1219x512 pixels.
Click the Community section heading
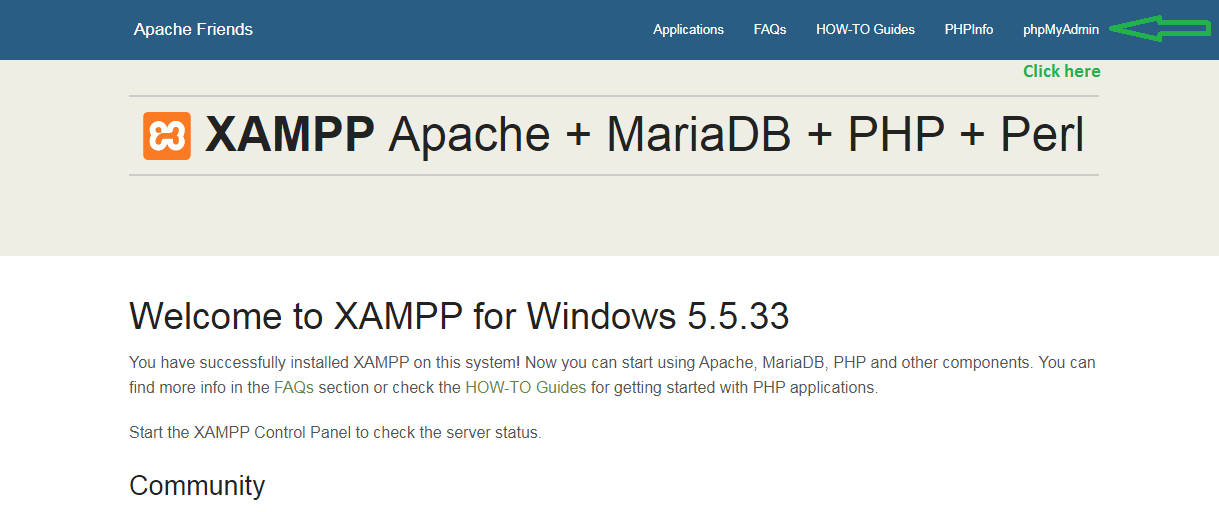point(197,486)
